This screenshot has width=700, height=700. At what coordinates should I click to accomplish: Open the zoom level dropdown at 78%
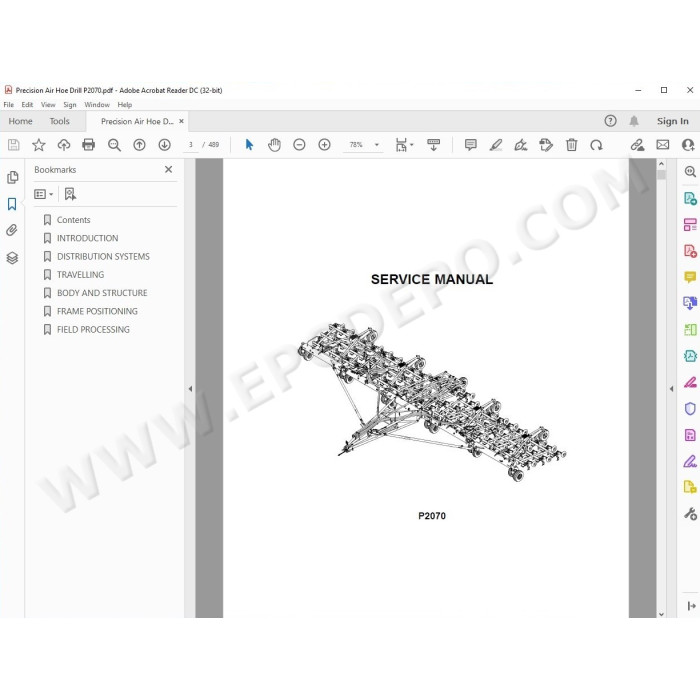377,145
